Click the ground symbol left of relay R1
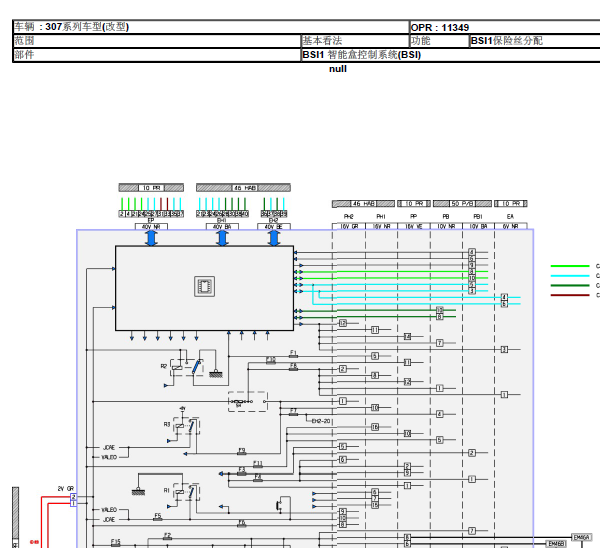 (x=138, y=491)
